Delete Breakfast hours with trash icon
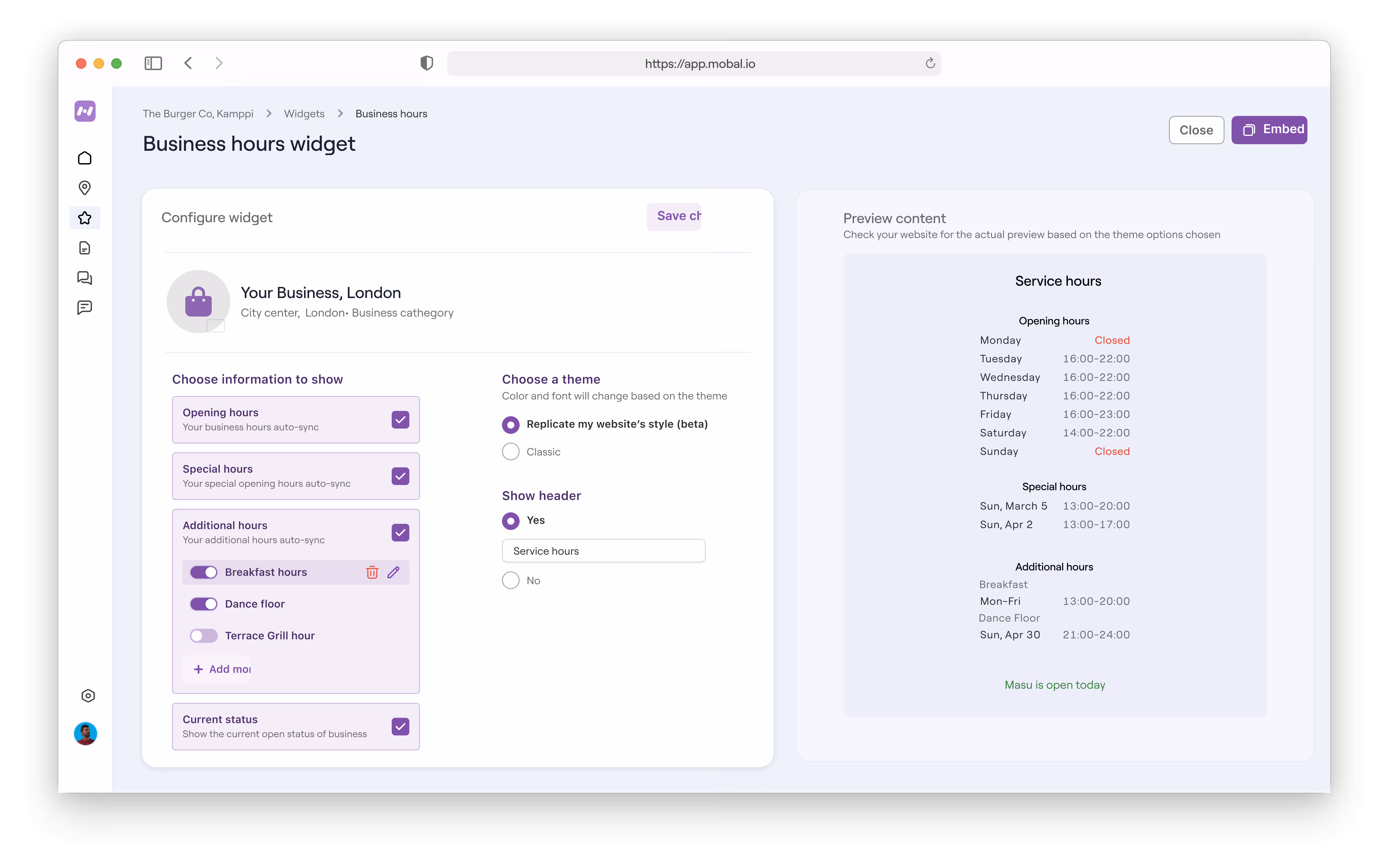 coord(372,572)
